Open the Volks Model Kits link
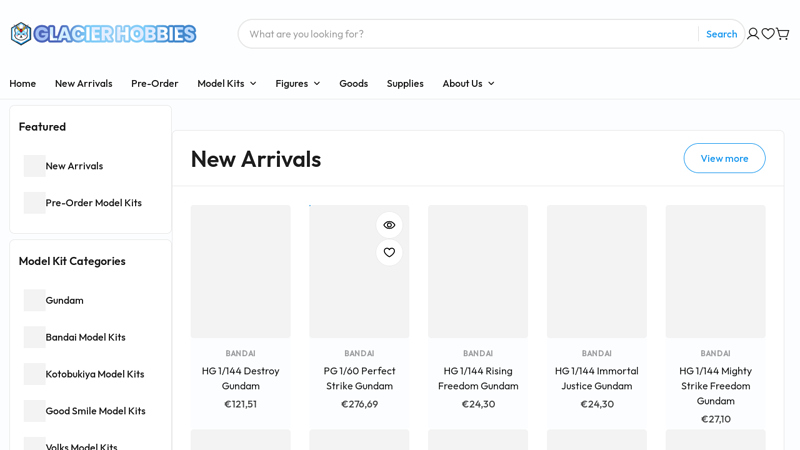Screen dimensions: 800x450 [x=81, y=446]
